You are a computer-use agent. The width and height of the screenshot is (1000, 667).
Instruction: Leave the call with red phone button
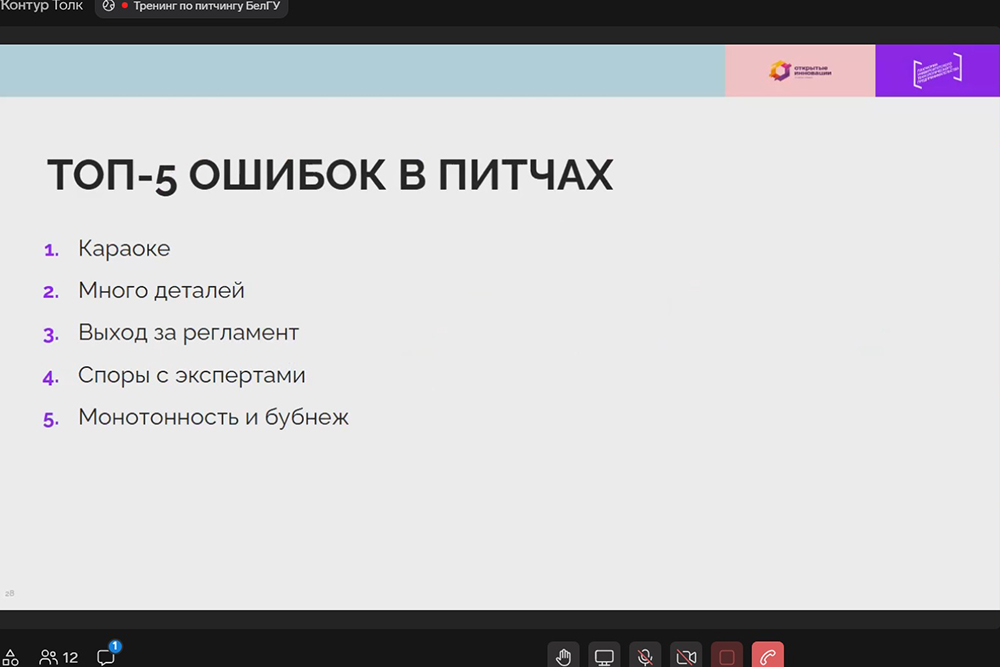point(768,657)
